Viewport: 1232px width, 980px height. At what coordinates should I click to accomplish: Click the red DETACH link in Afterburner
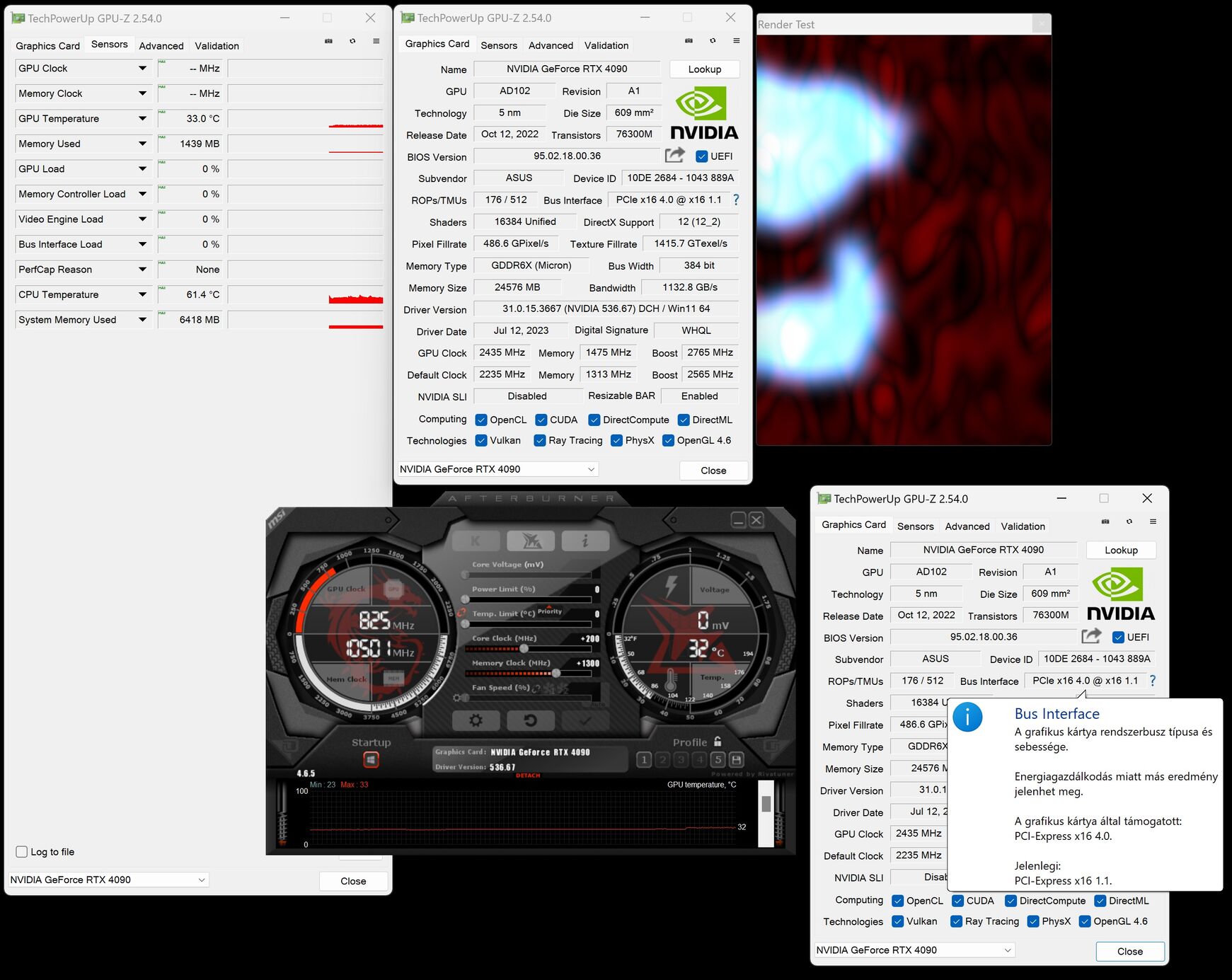(528, 776)
